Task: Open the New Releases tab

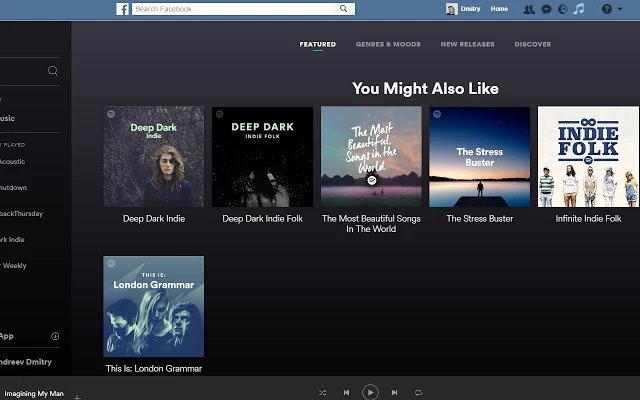Action: coord(468,45)
